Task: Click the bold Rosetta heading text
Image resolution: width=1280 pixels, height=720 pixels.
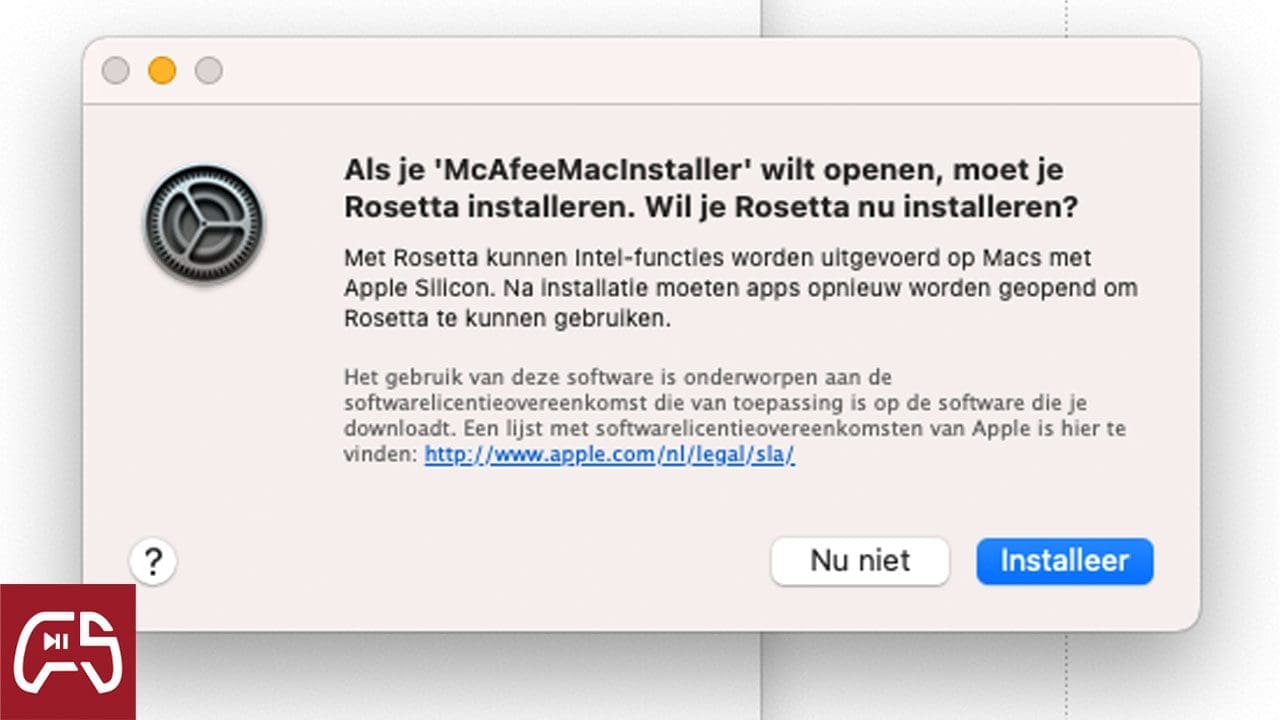Action: [x=711, y=188]
